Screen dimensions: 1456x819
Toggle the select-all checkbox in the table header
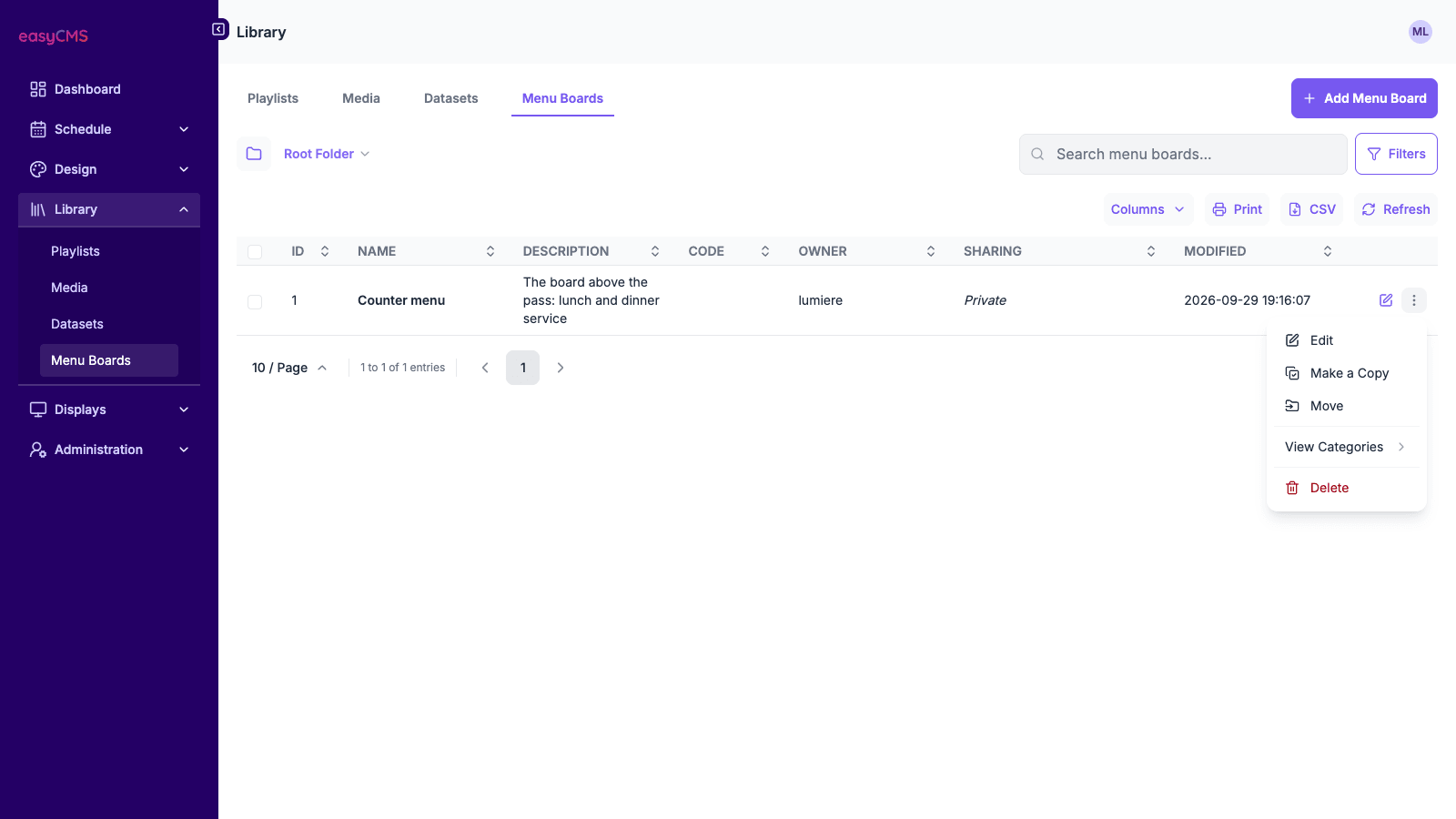pos(255,252)
